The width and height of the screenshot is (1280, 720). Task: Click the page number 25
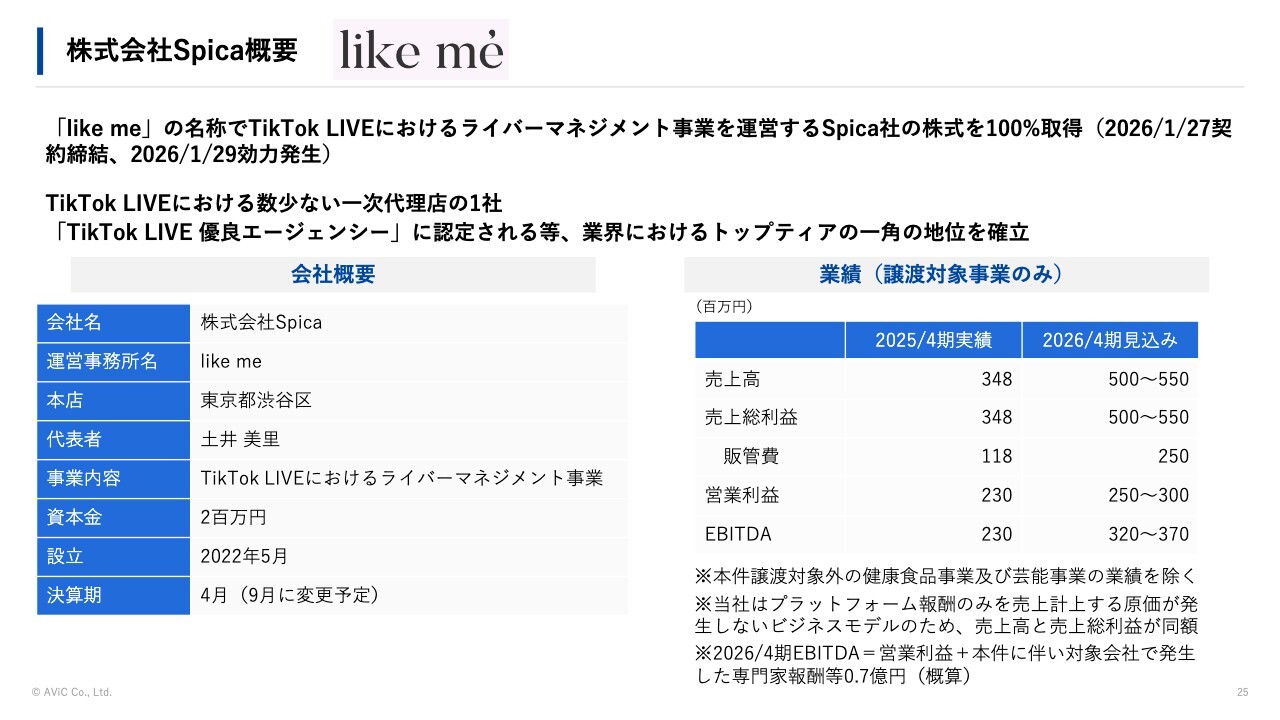[x=1243, y=692]
